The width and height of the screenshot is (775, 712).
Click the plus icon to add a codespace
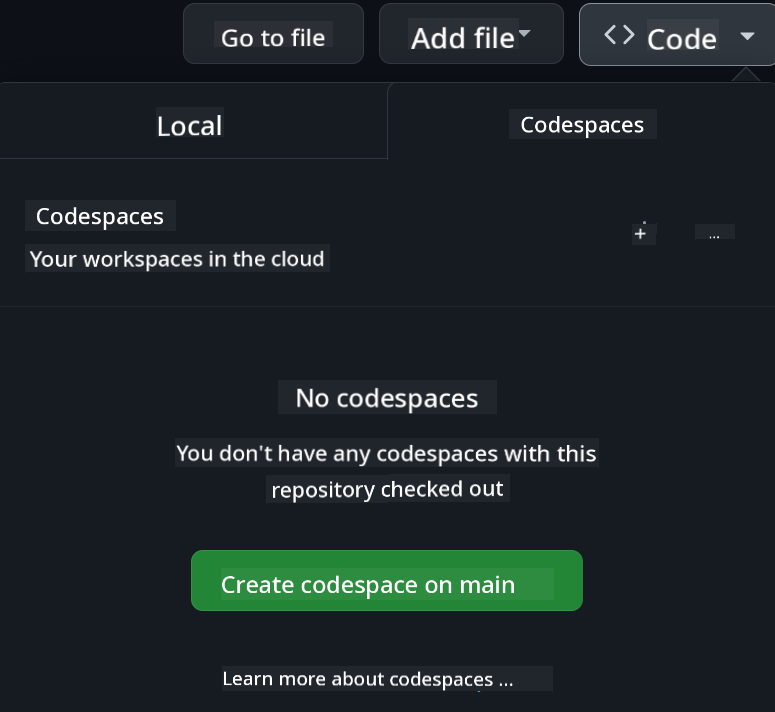[640, 233]
